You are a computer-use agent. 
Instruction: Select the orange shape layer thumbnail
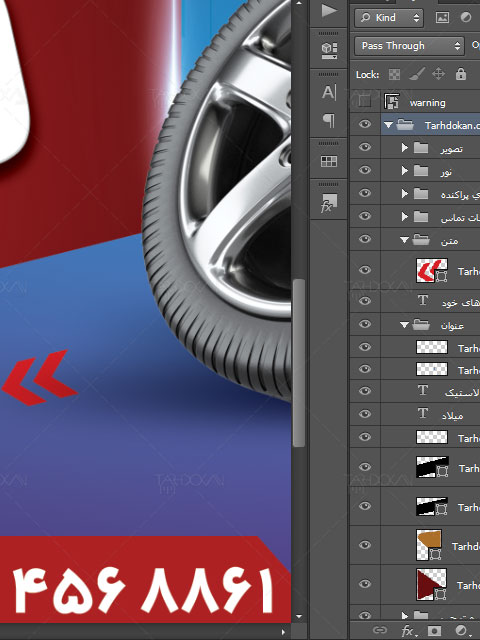tap(431, 545)
